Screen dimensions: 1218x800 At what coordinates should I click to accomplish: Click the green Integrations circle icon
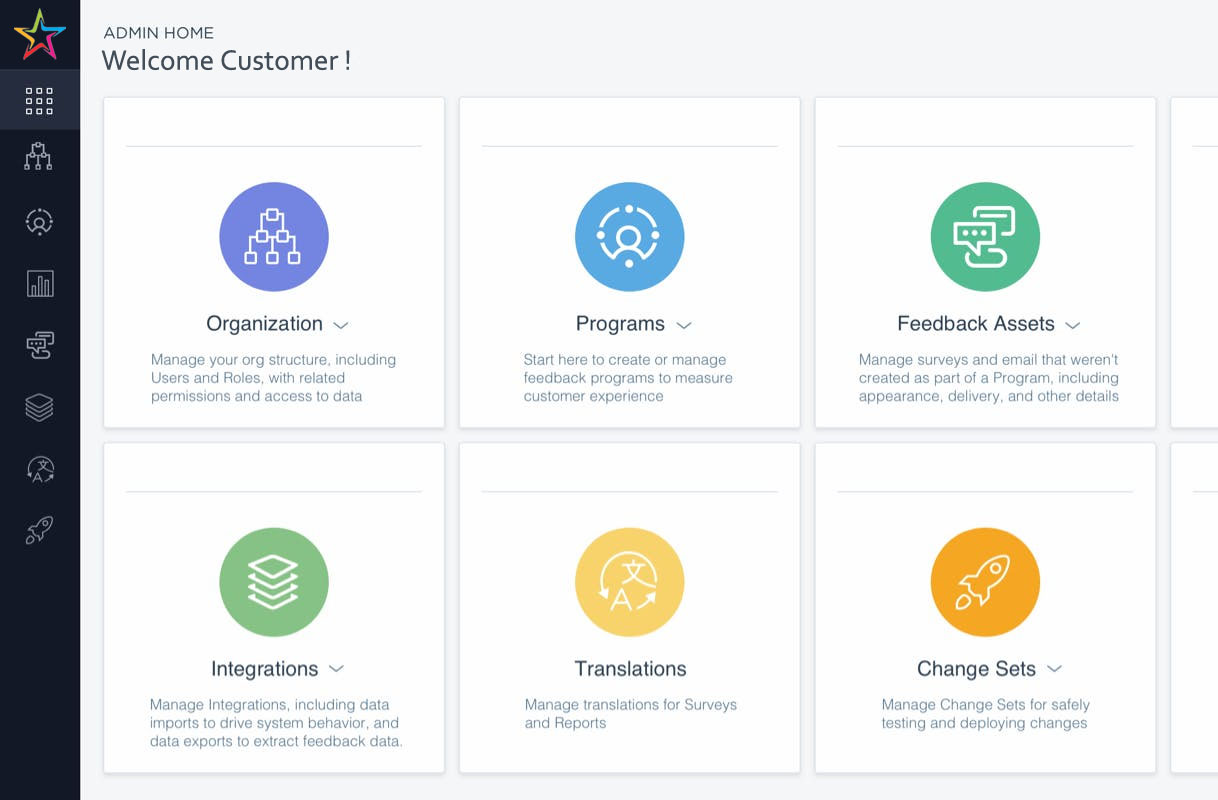coord(274,582)
